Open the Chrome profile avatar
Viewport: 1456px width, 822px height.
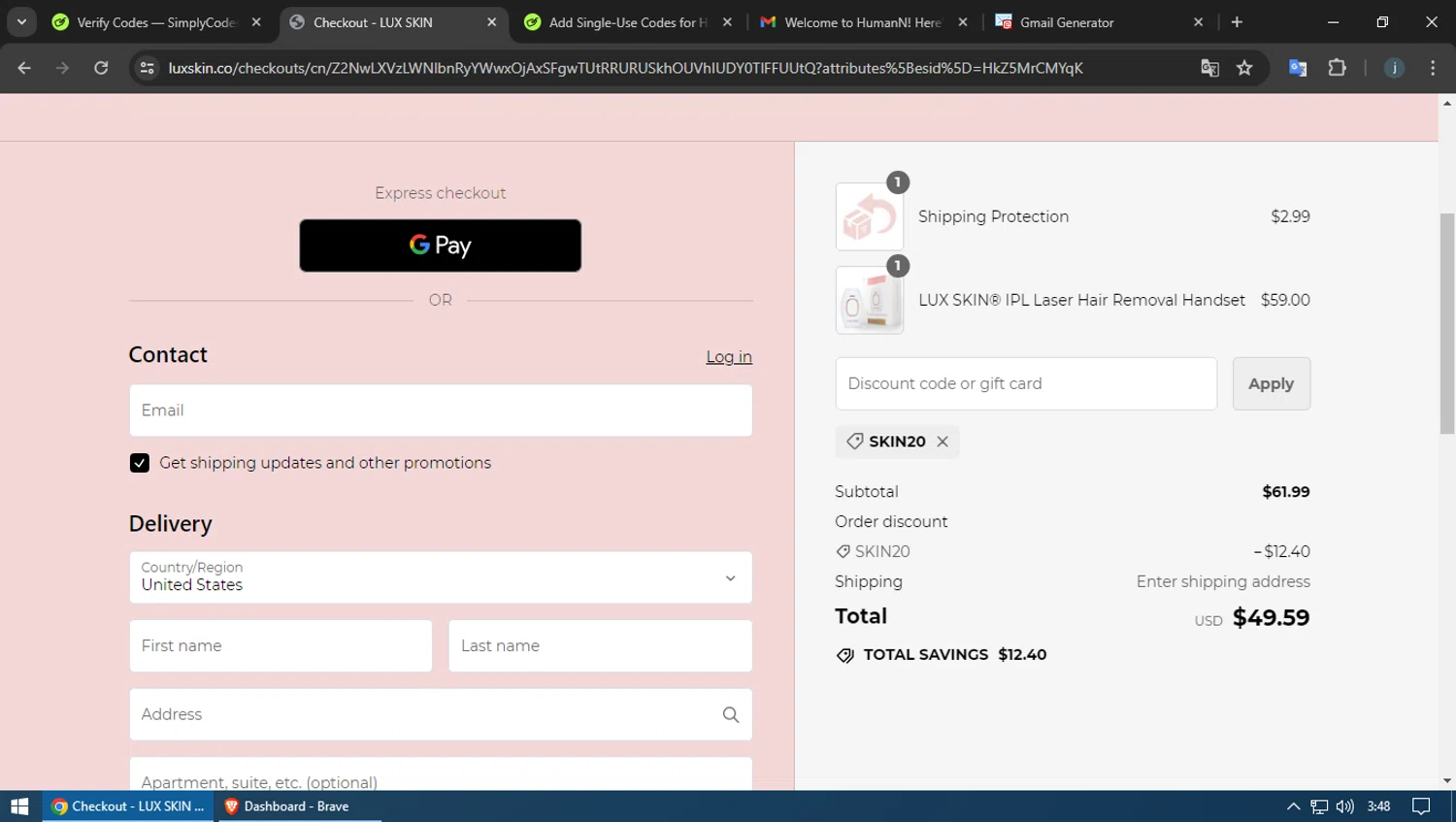1394,68
